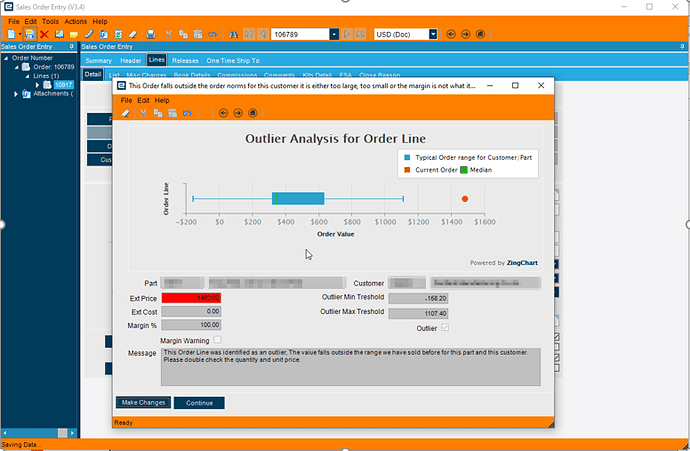Click the orange current order dot on chart
The image size is (690, 451).
[x=465, y=199]
